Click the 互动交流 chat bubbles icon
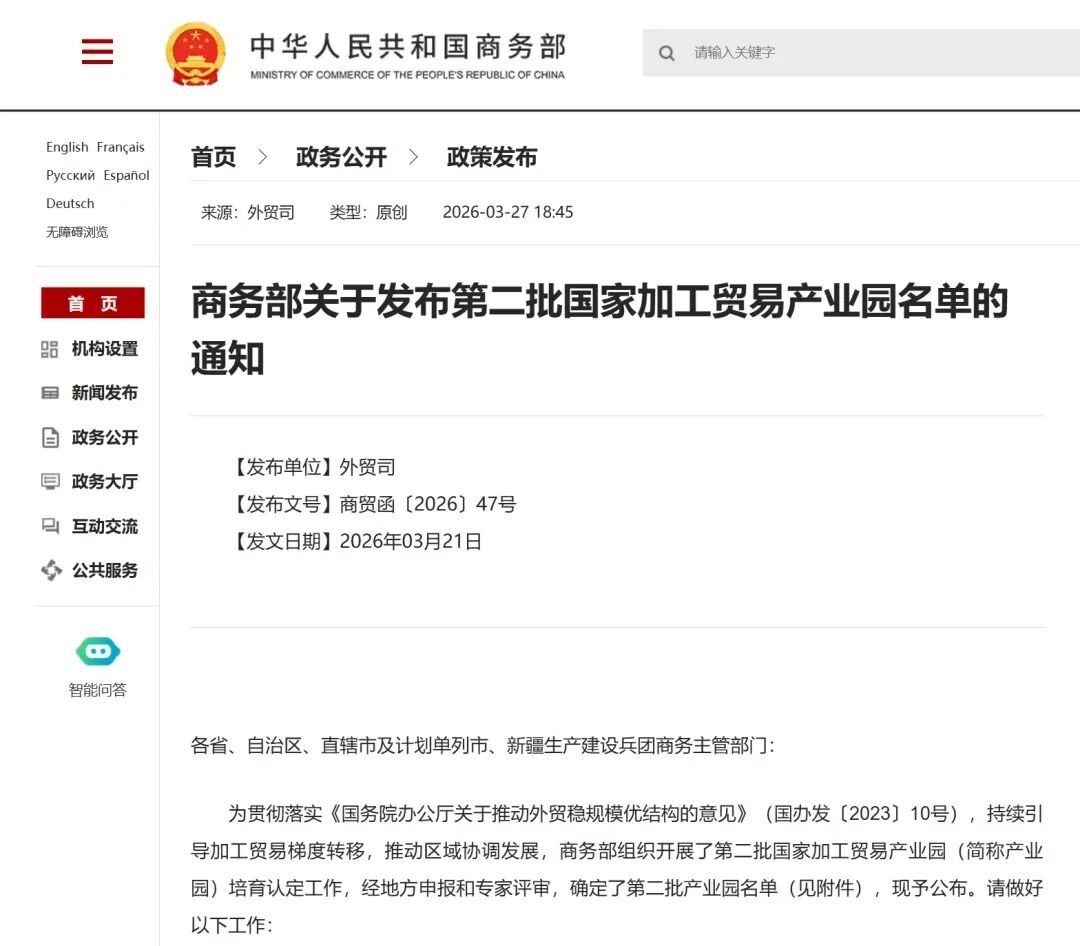The image size is (1080, 946). coord(50,526)
